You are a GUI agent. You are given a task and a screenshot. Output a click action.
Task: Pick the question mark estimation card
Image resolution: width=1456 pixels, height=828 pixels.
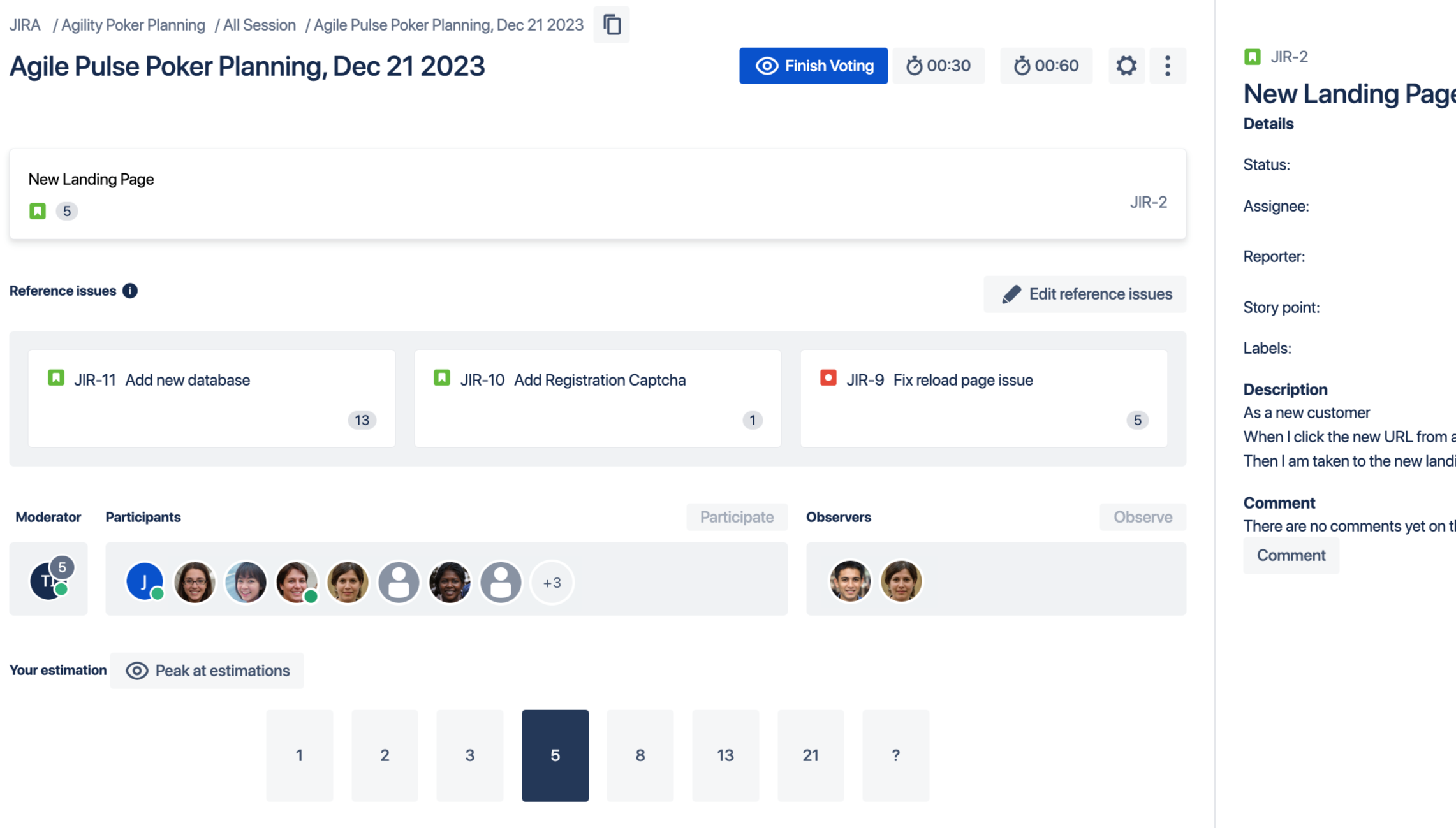895,755
